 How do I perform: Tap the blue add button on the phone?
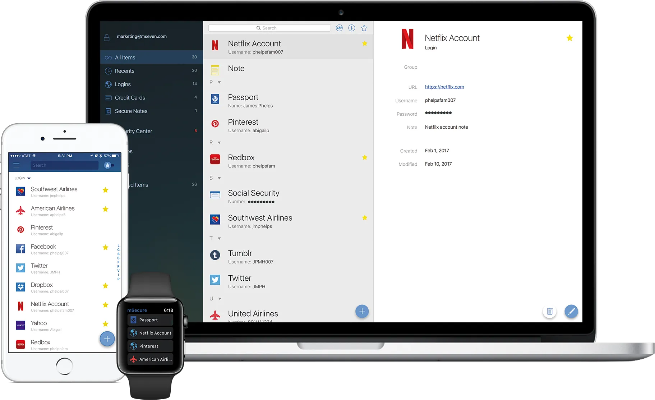pyautogui.click(x=106, y=338)
